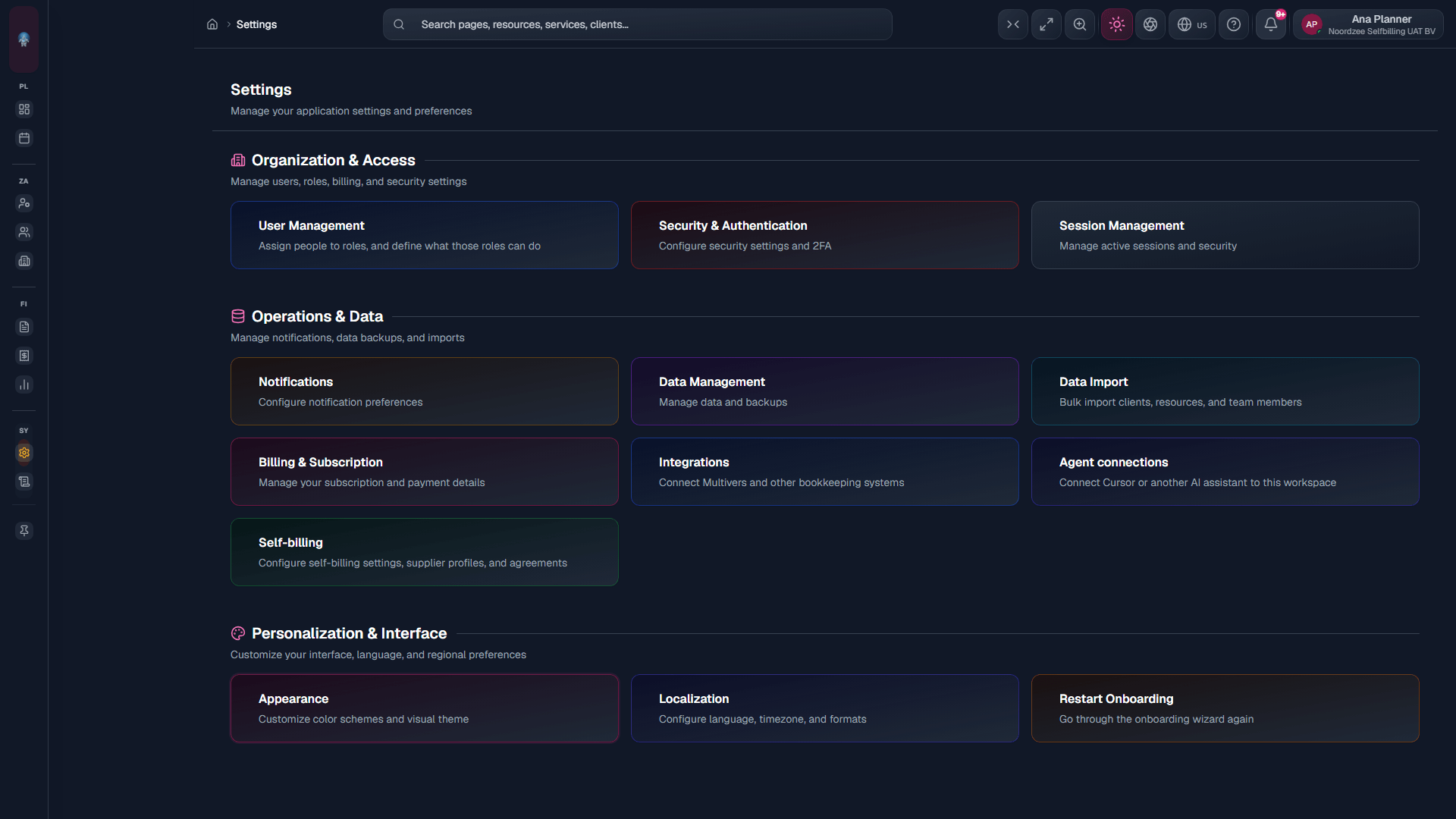Open the calendar icon in sidebar

point(24,138)
